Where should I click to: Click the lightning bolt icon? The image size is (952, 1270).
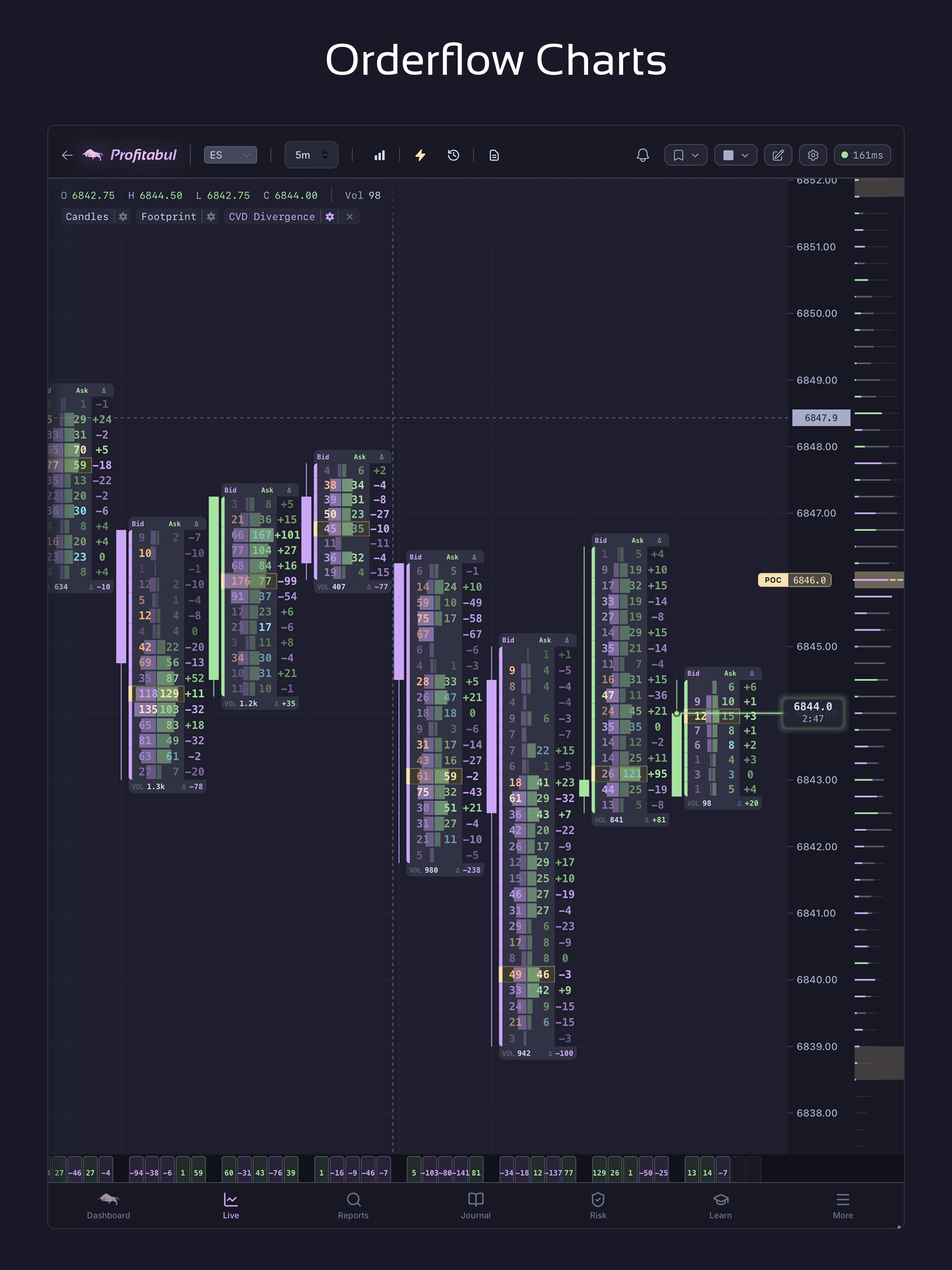(x=420, y=155)
